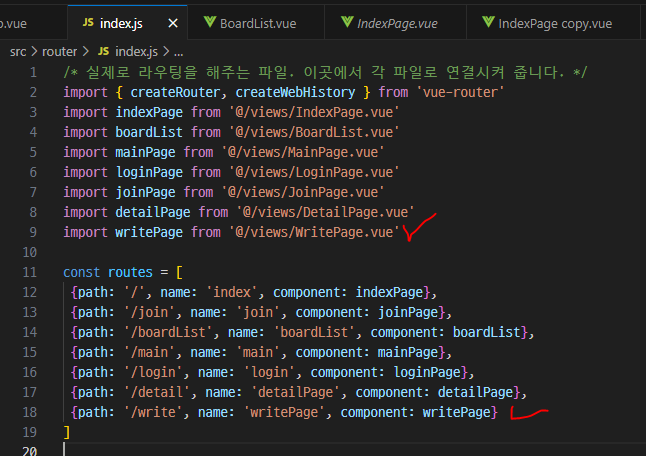Click 'boardList' identifier on line 4
The width and height of the screenshot is (646, 456).
tap(149, 132)
